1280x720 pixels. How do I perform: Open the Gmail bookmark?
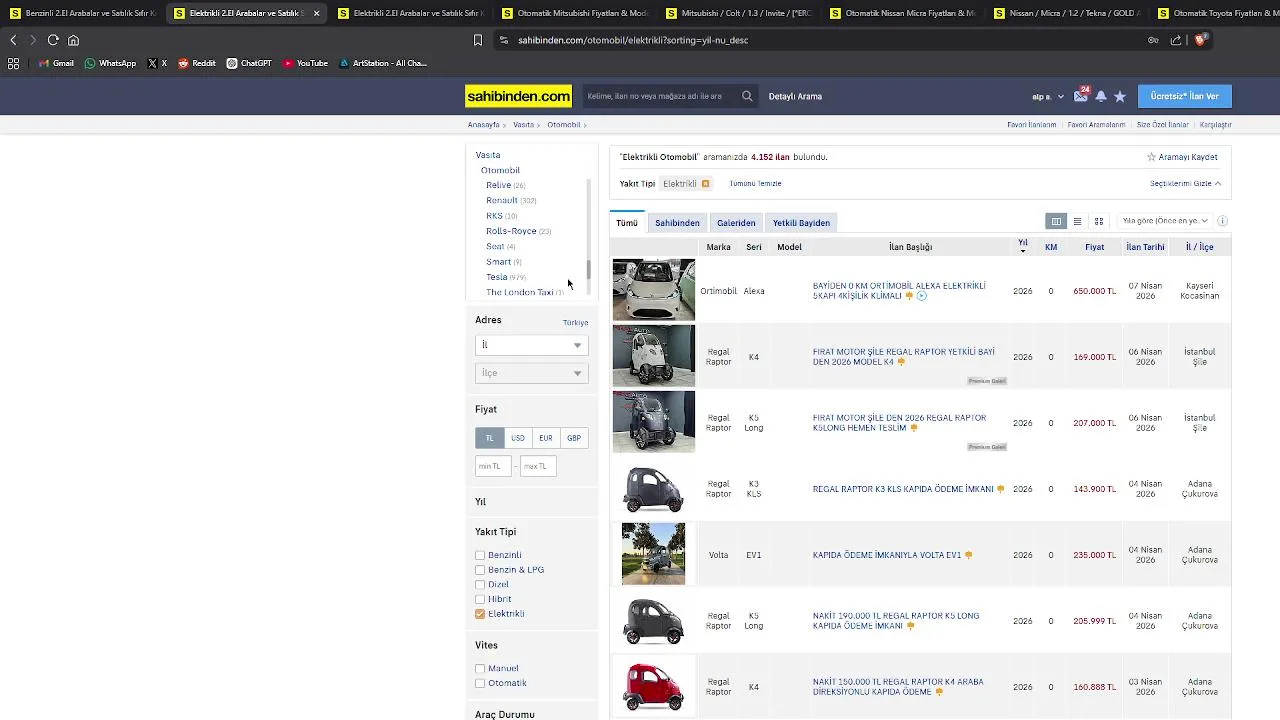57,63
